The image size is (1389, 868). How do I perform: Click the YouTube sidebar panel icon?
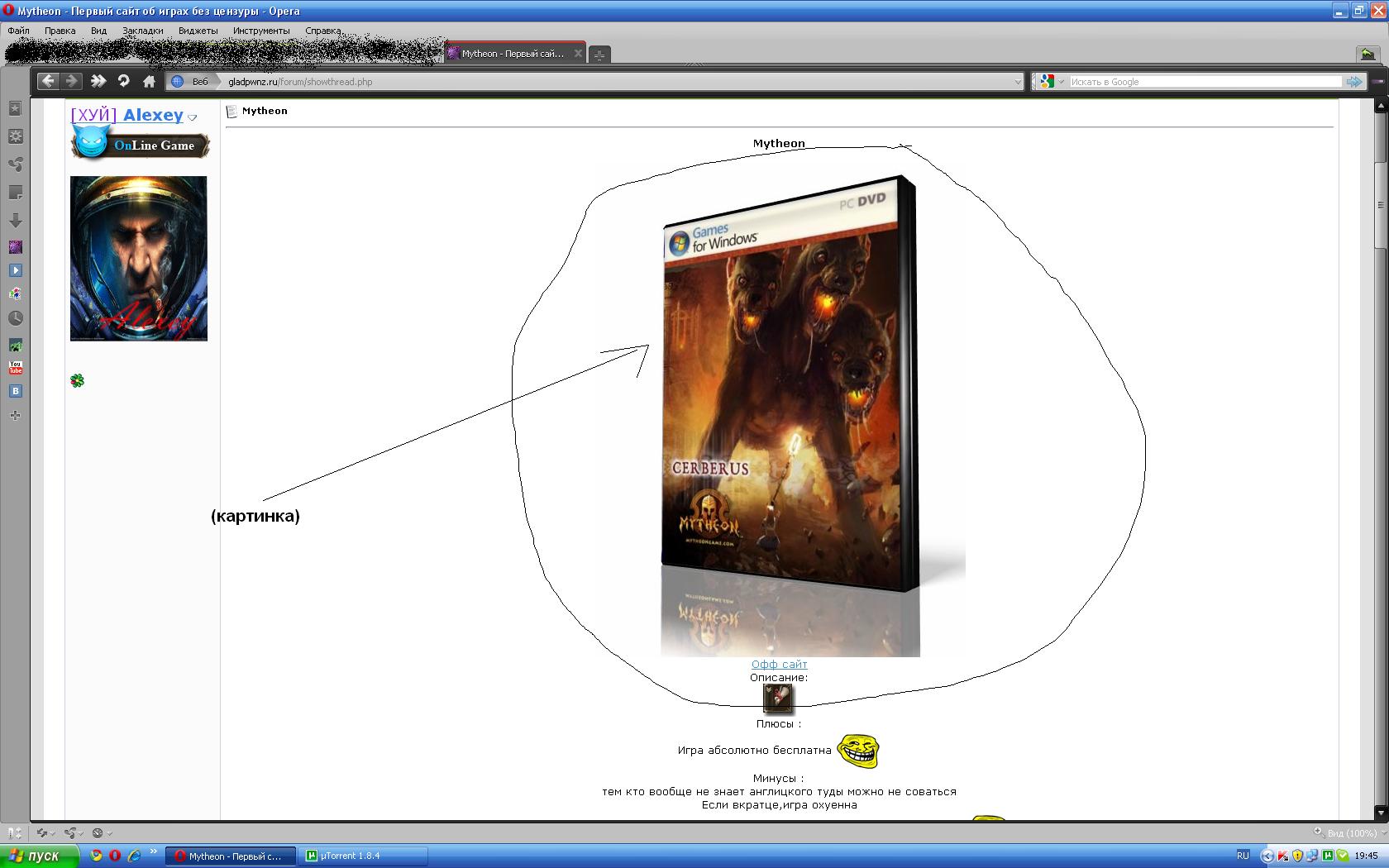click(x=15, y=368)
